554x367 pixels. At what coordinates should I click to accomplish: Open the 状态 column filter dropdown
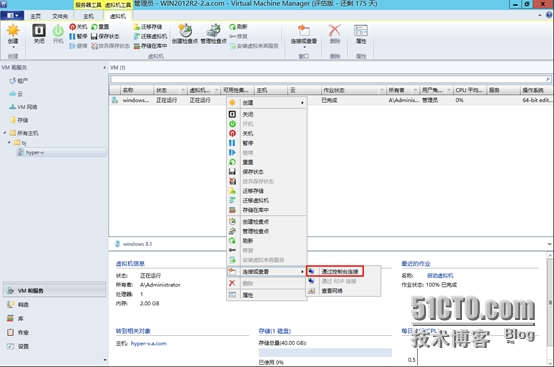183,90
